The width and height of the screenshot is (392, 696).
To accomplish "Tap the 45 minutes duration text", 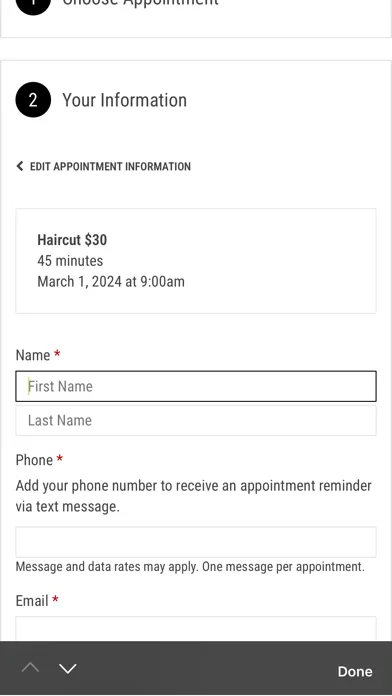I will 70,261.
